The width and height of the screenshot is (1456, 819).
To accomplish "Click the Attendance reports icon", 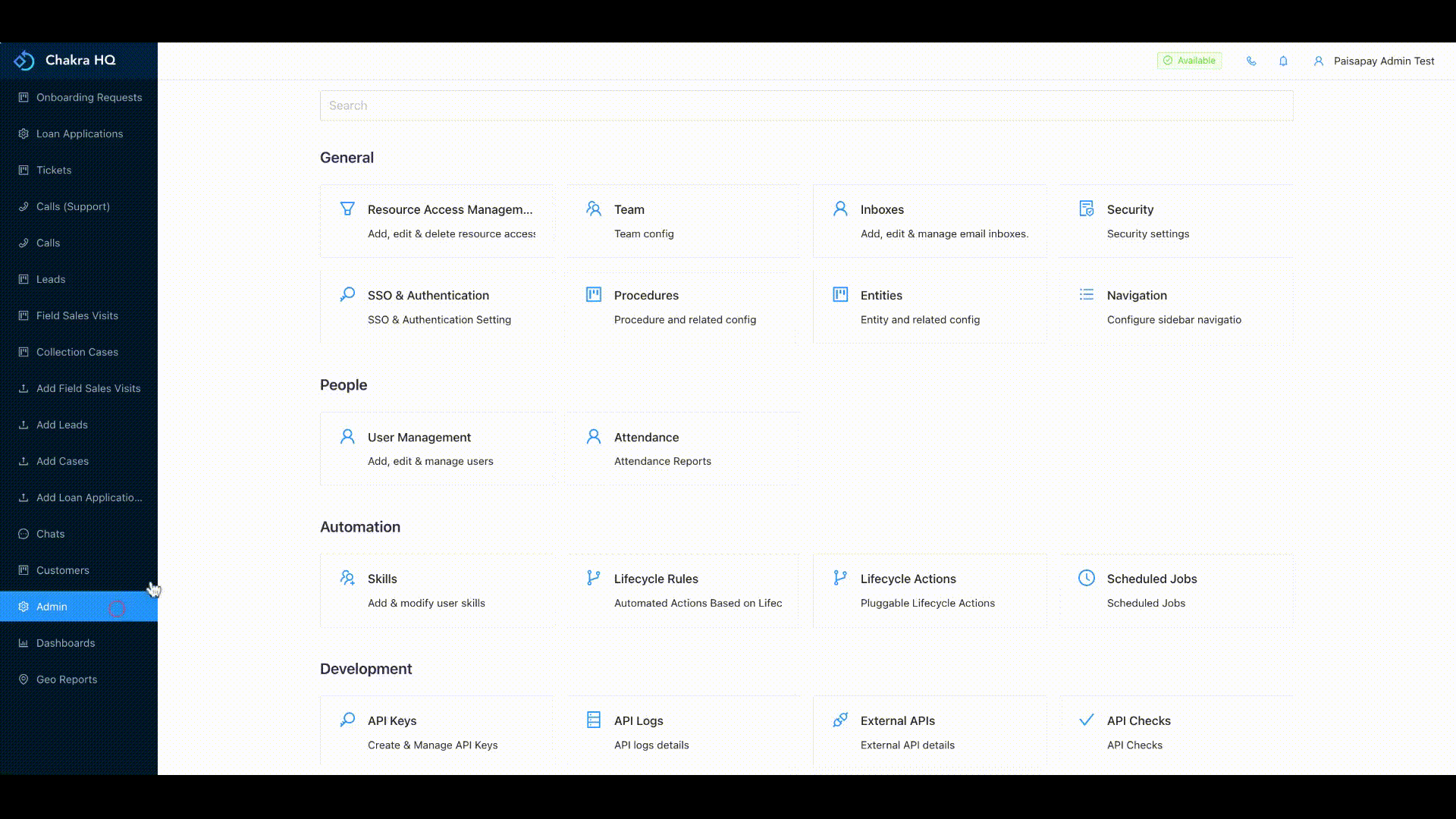I will coord(594,436).
